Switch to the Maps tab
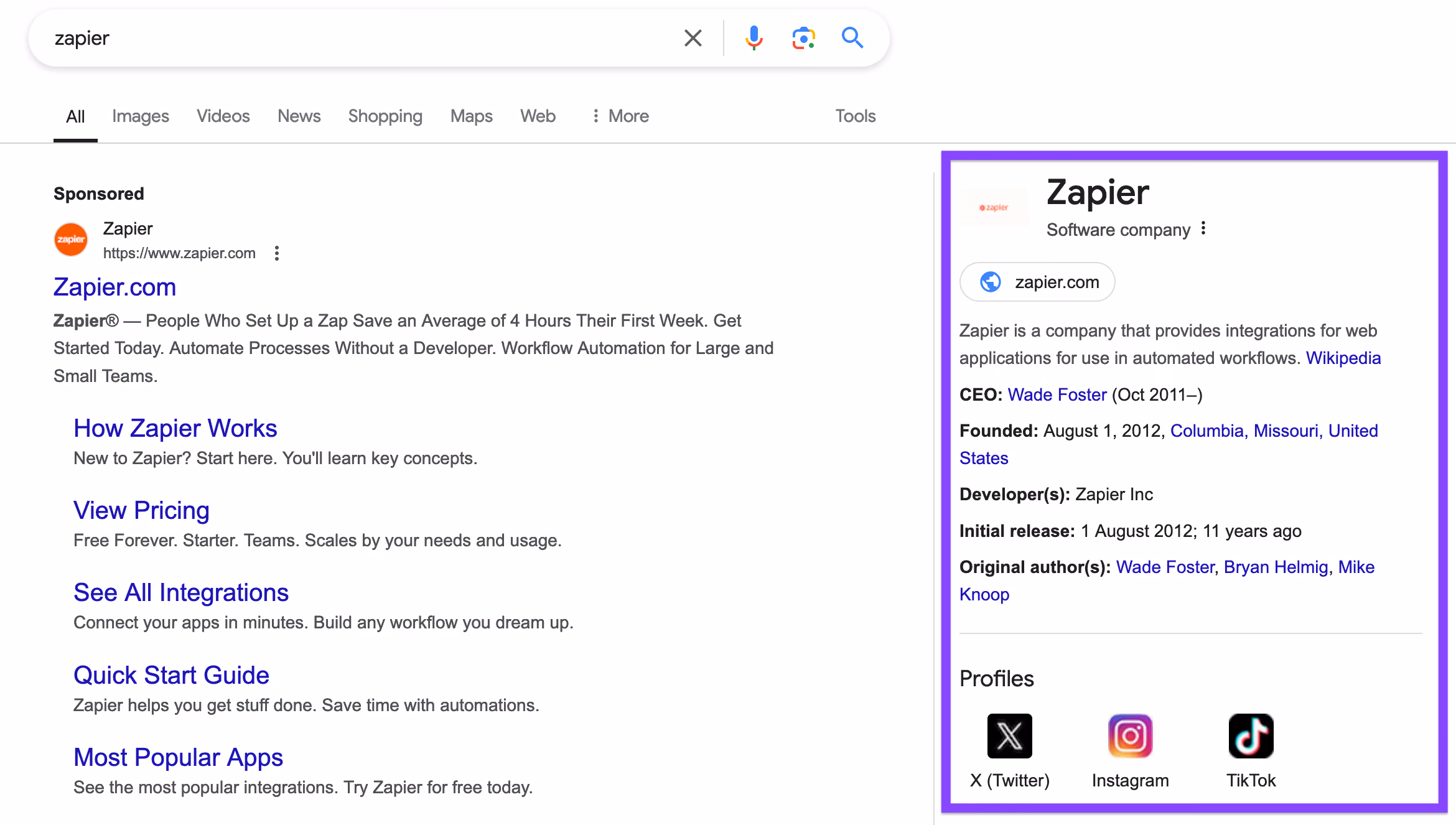The height and width of the screenshot is (825, 1456). pyautogui.click(x=472, y=116)
